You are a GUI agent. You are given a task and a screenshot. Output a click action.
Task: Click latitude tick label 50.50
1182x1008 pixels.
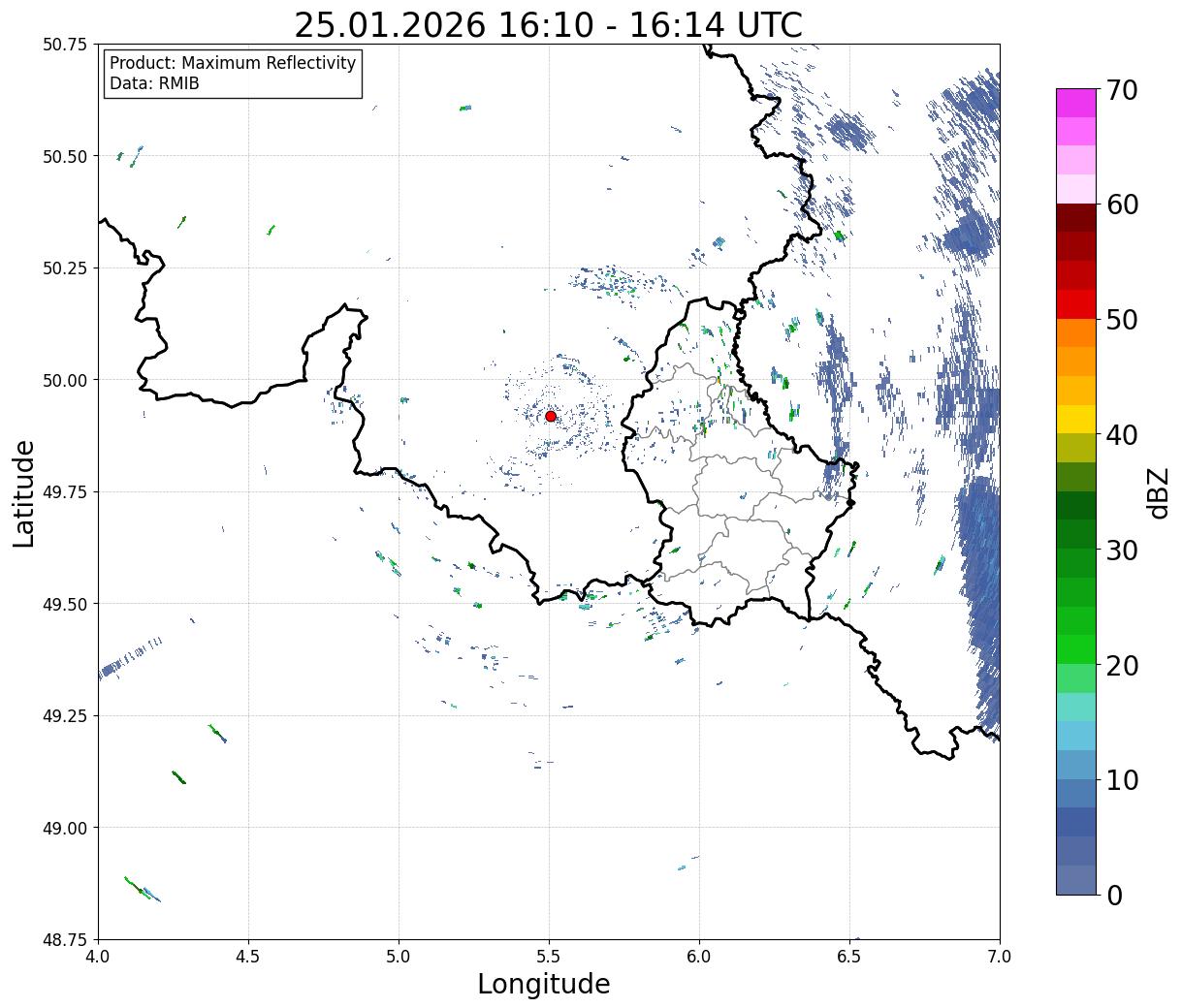(65, 156)
